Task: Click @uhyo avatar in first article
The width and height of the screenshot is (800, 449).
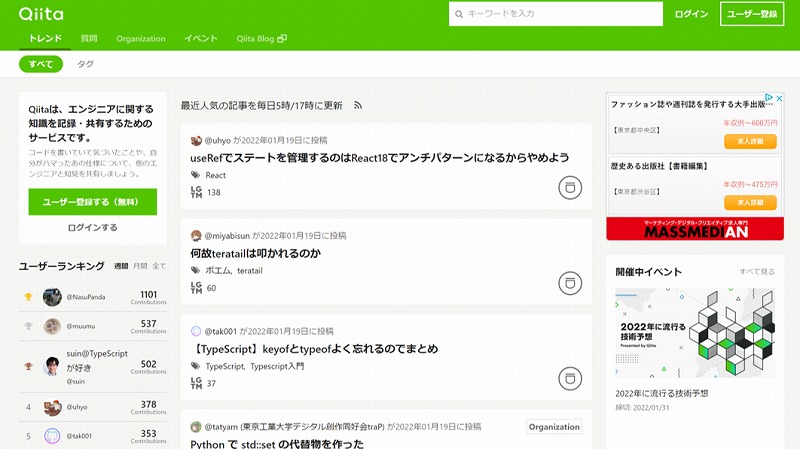Action: (196, 140)
